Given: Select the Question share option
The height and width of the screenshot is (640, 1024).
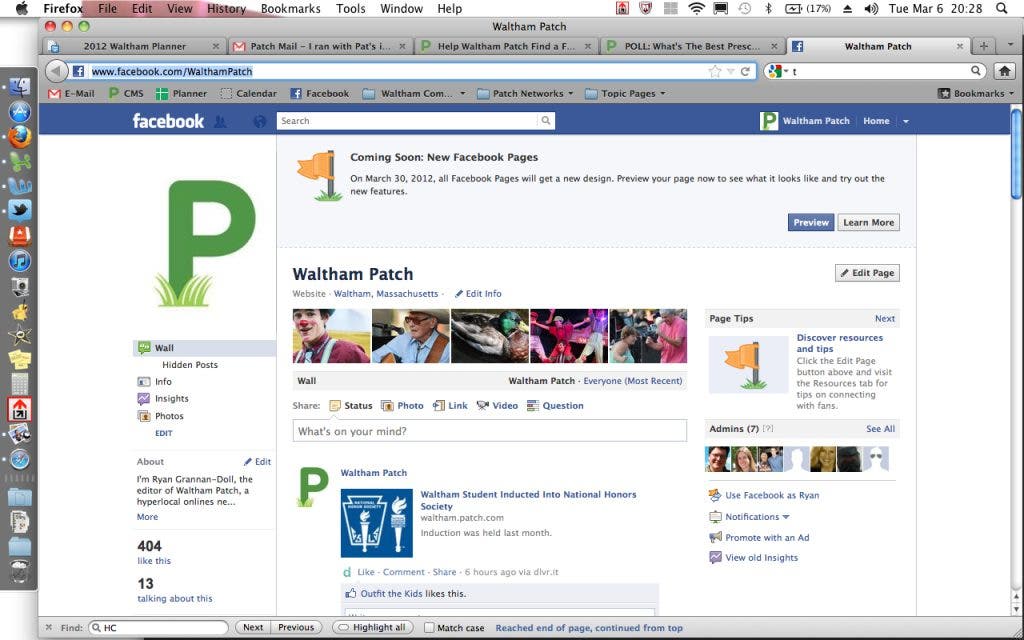Looking at the screenshot, I should pyautogui.click(x=555, y=406).
